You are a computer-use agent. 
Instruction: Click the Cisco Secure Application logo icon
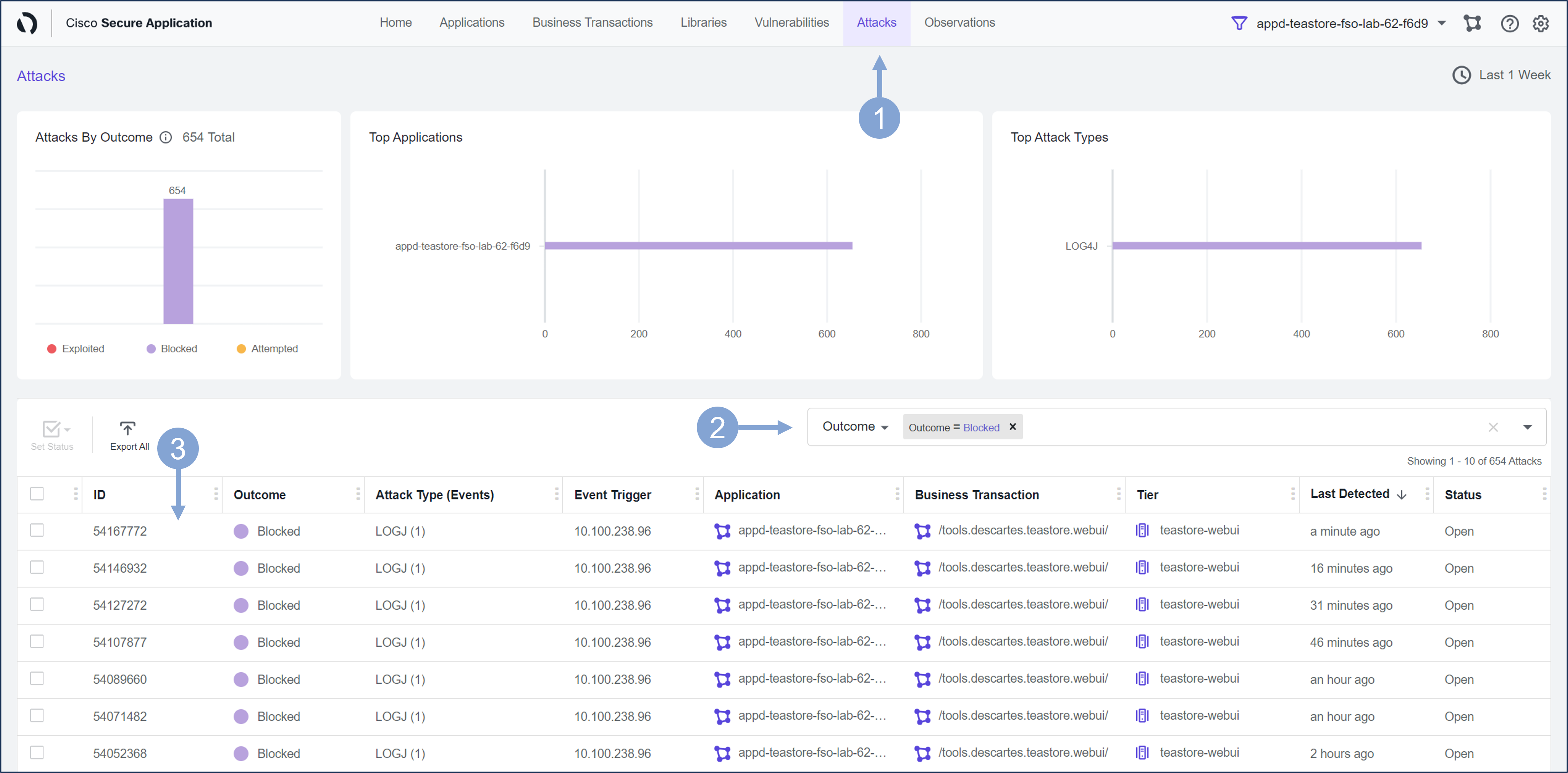pyautogui.click(x=27, y=23)
